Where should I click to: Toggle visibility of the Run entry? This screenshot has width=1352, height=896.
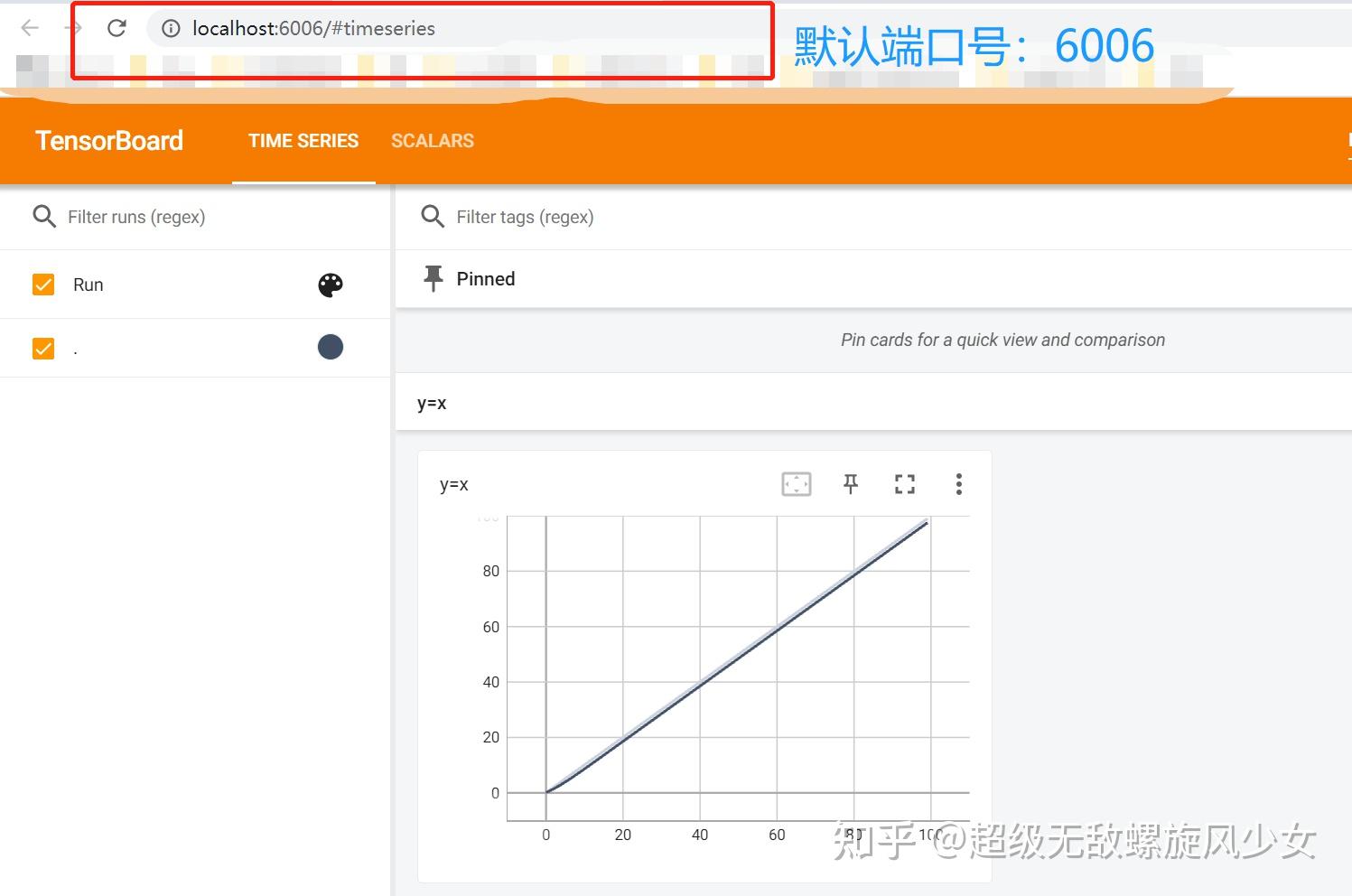(x=42, y=285)
